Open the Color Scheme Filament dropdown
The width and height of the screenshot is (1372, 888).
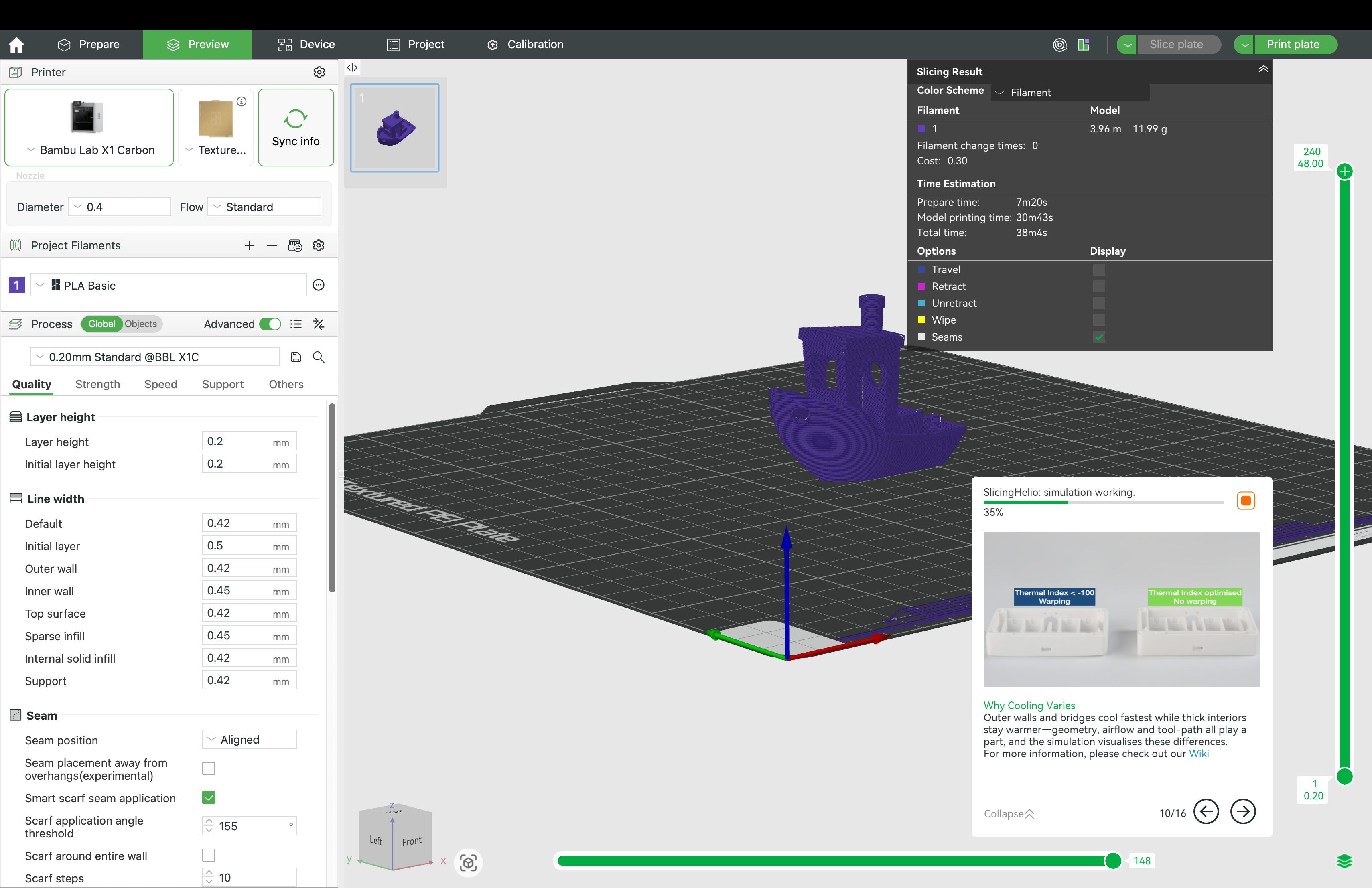click(1070, 93)
